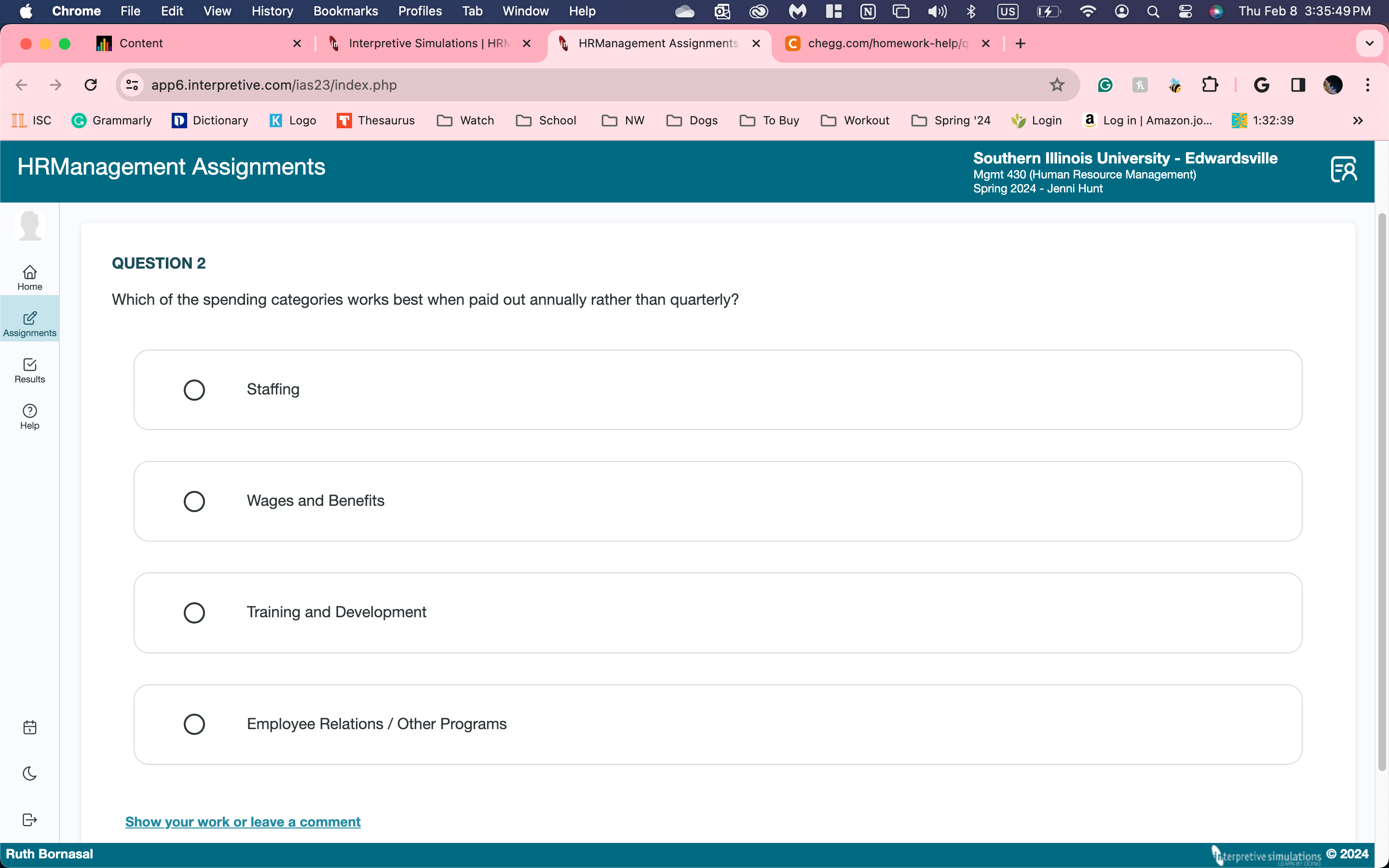Screen dimensions: 1389x868
Task: Bookmark this page with the star icon
Action: (x=1057, y=84)
